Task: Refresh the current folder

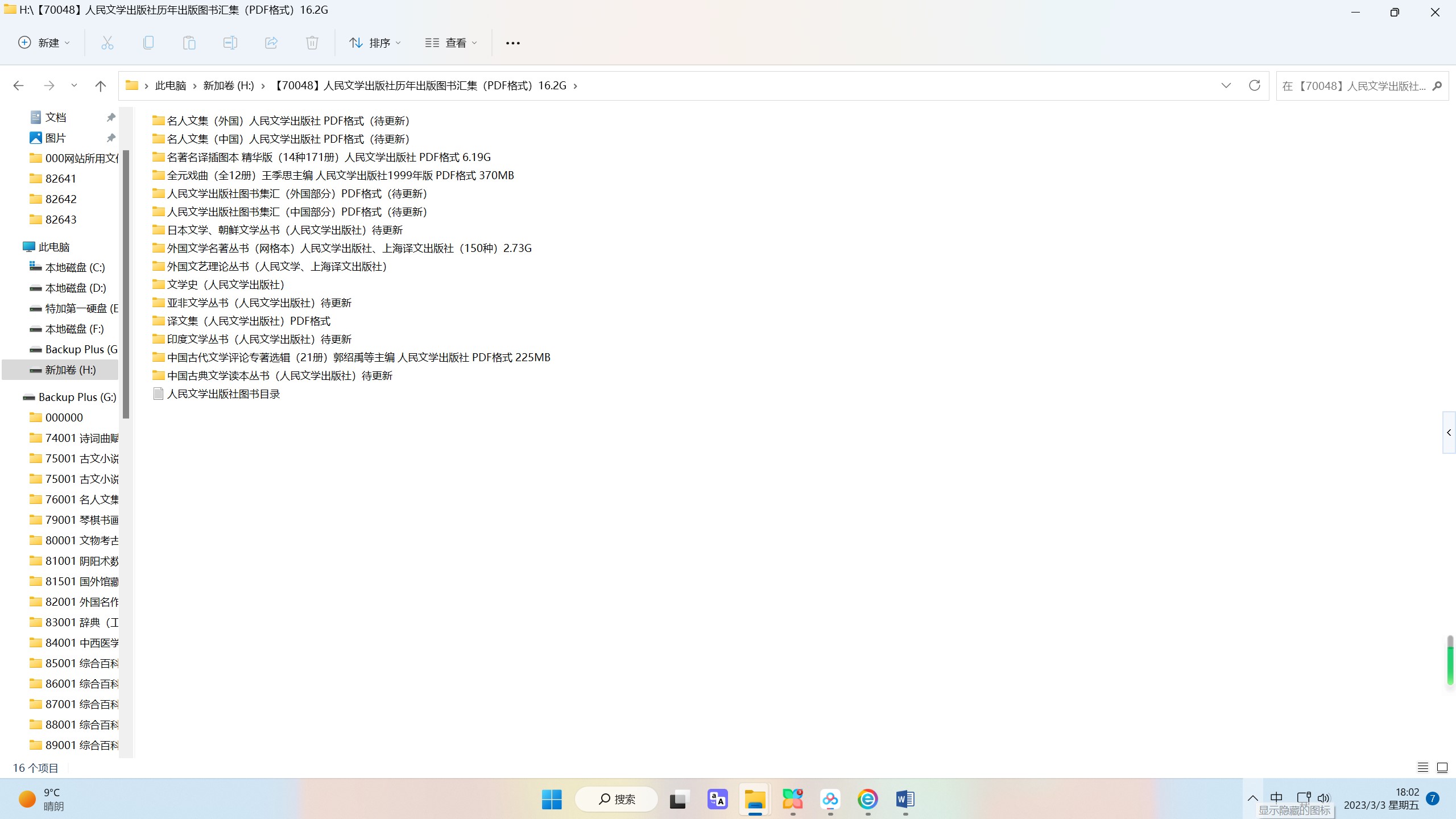Action: [1254, 86]
